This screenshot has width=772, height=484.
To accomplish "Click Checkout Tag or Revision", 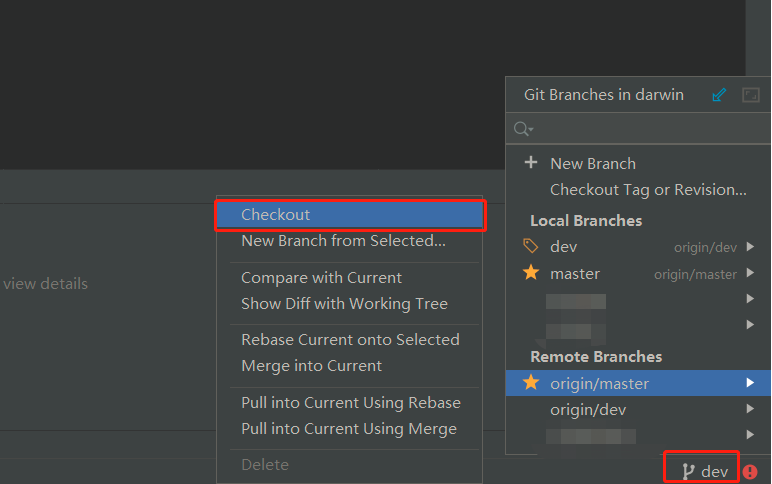I will click(x=648, y=190).
